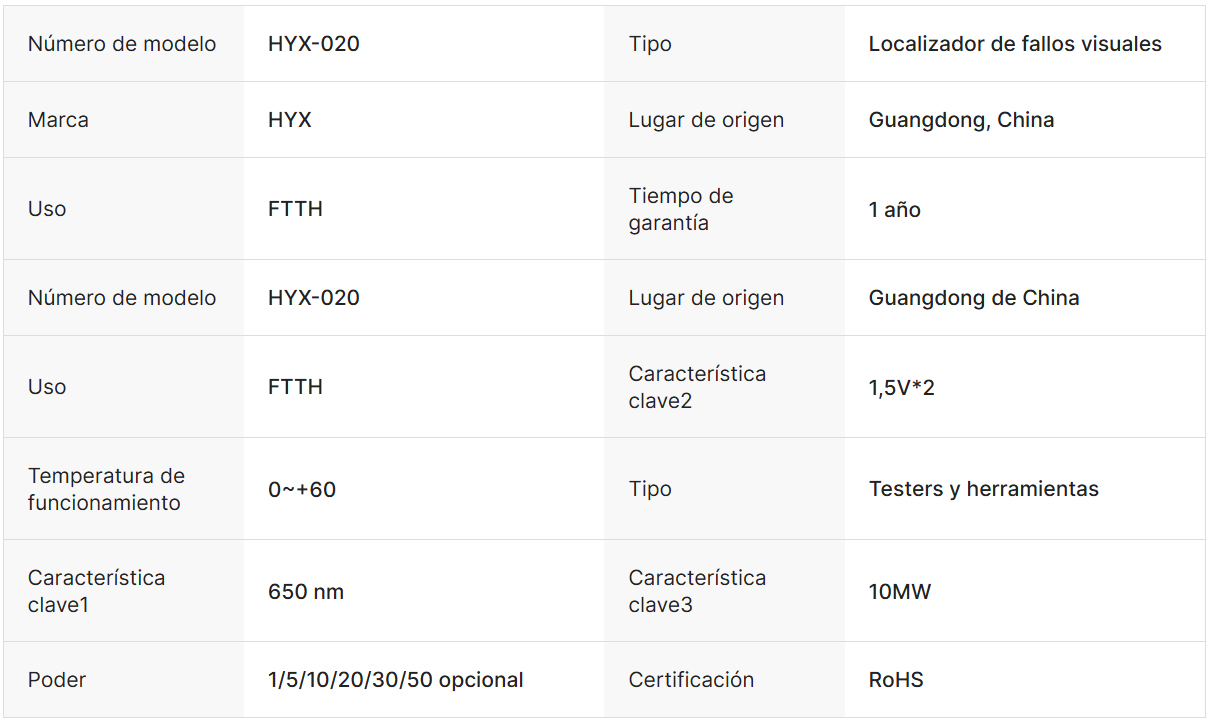Click the 'Característica clave3' label
This screenshot has width=1211, height=722.
click(697, 591)
